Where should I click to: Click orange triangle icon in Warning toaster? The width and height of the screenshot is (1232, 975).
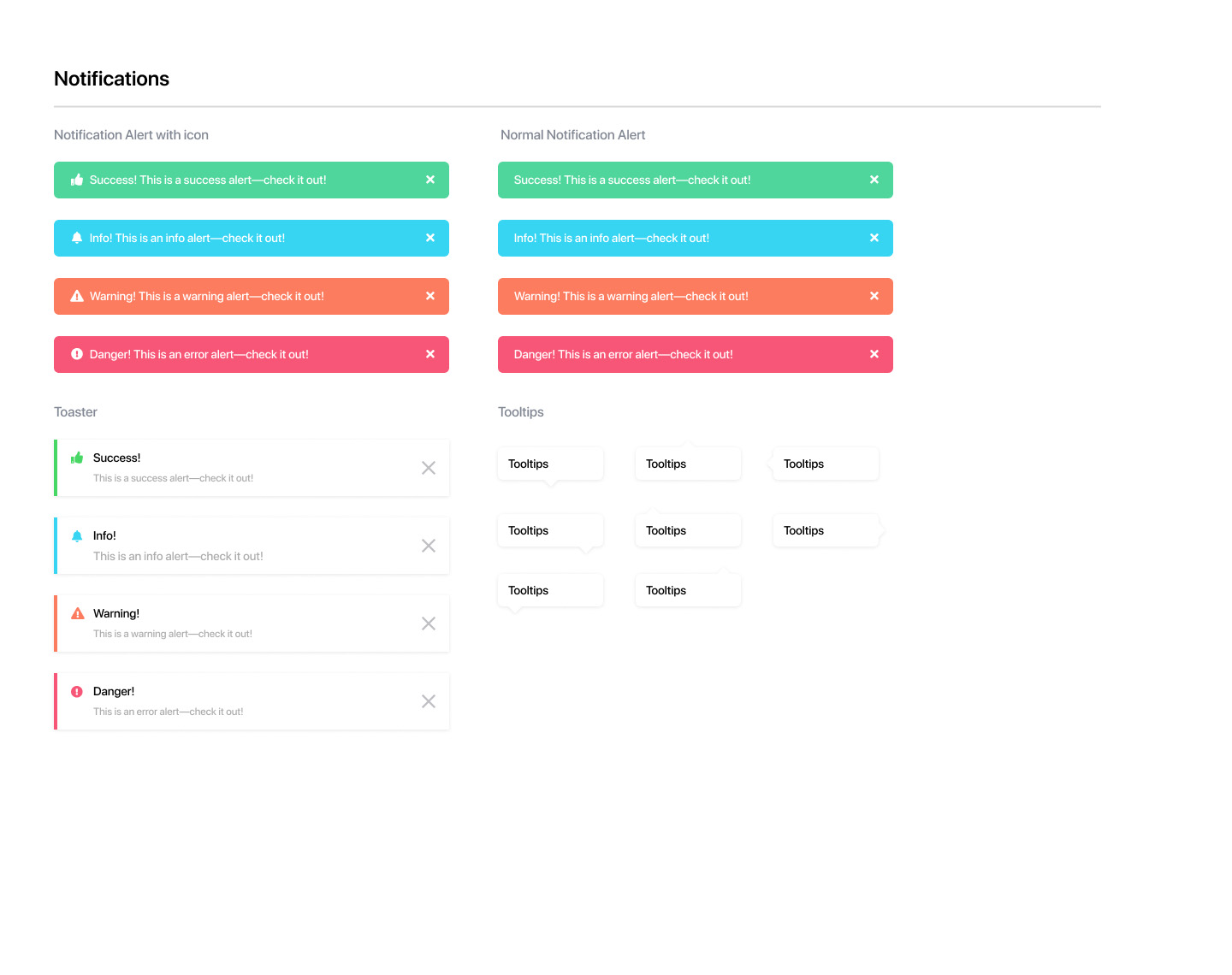pos(78,613)
